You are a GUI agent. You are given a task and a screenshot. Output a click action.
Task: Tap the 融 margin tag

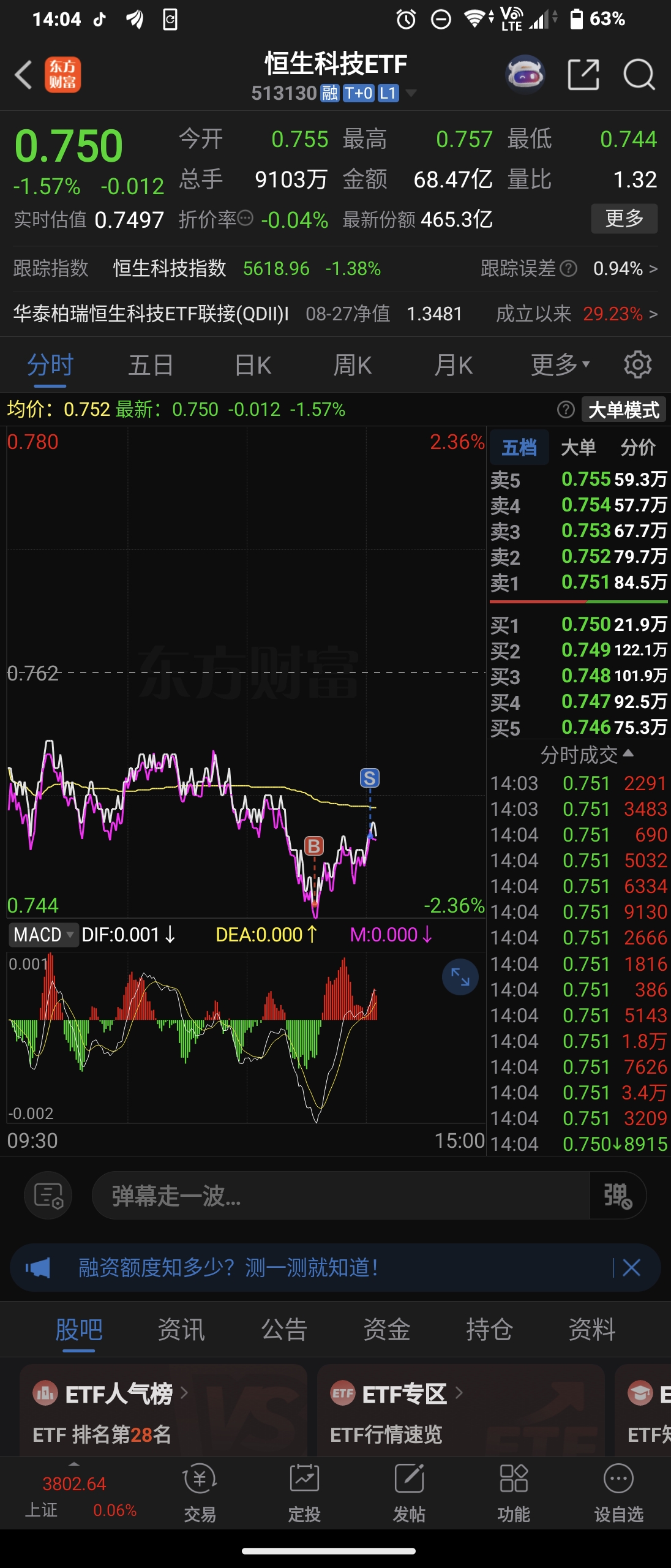330,93
